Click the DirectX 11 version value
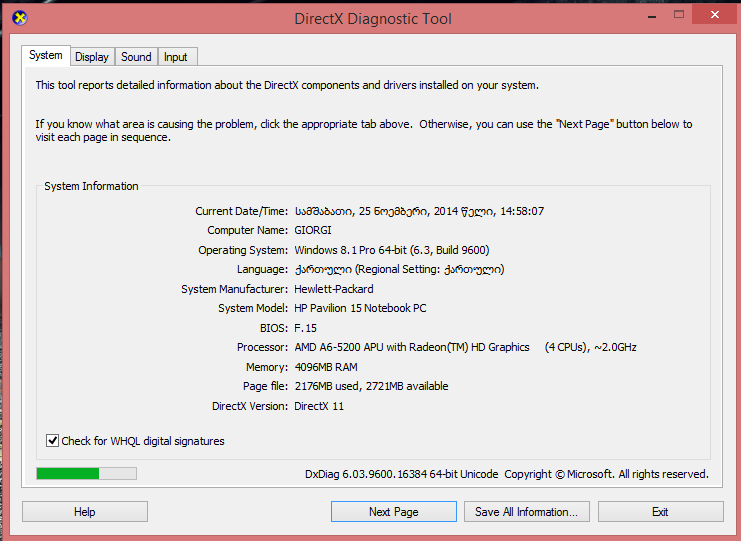741x541 pixels. pos(319,406)
